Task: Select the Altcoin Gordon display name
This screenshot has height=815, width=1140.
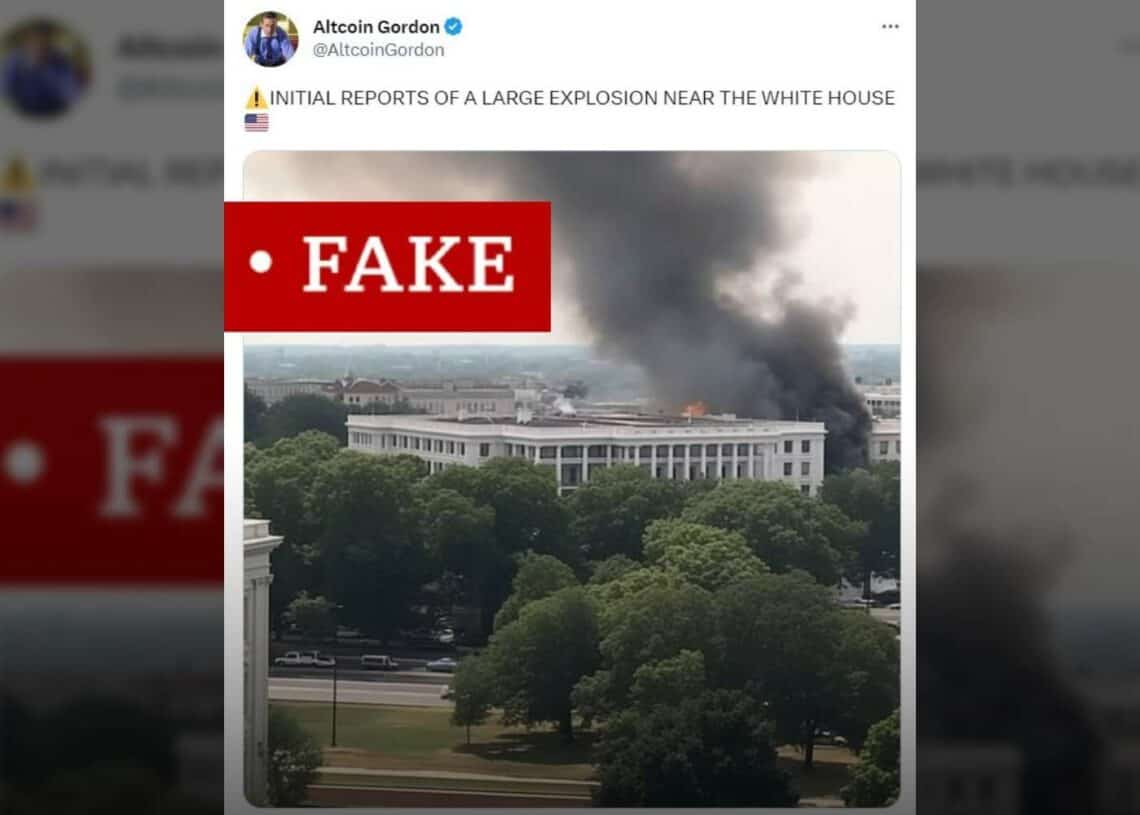Action: pos(376,27)
